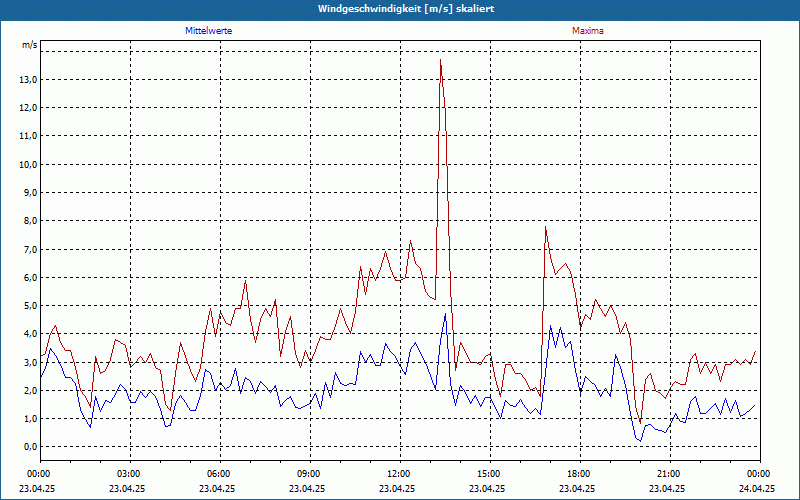Click the red Maxima peak near 17:00

[545, 228]
